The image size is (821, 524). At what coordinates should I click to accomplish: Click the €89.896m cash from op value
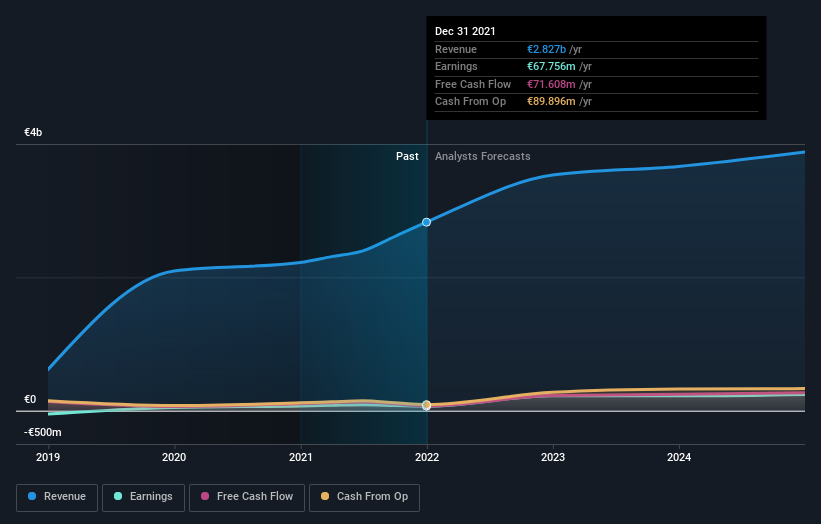point(551,102)
